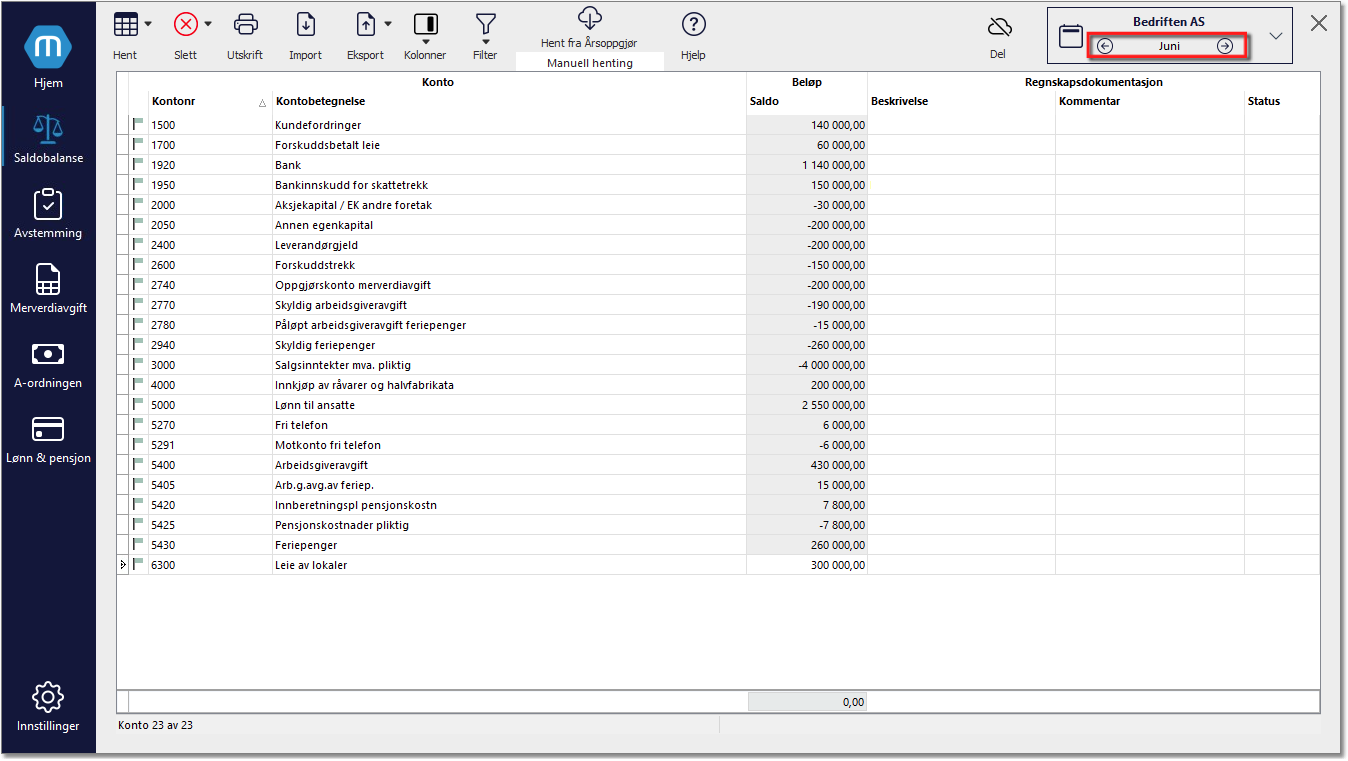Click the Kommentar column header
Screen dimensions: 1348x761
pos(1149,101)
